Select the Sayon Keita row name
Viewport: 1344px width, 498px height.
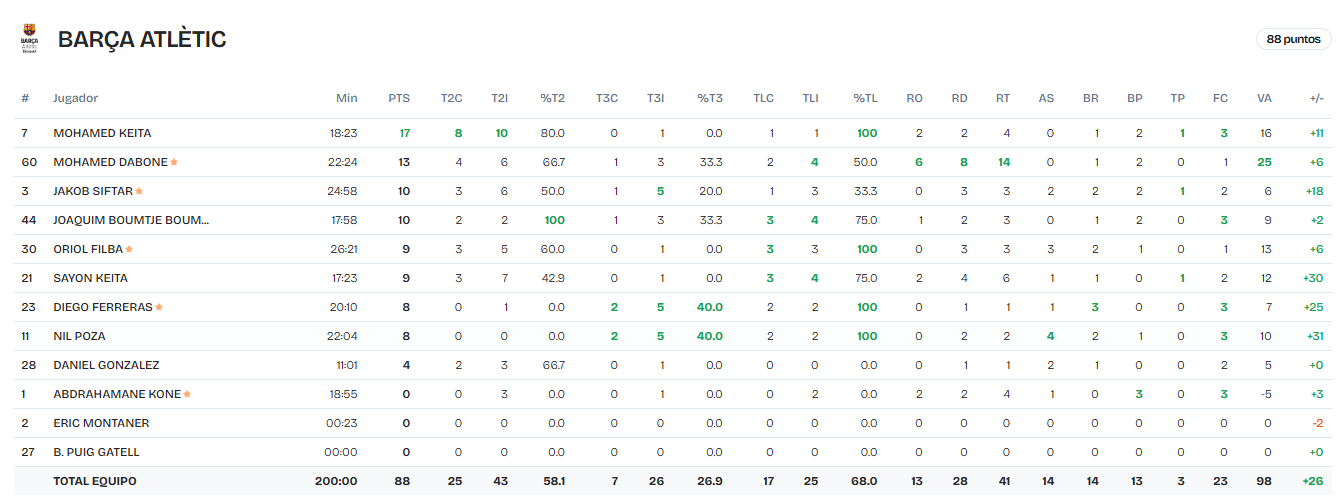(x=90, y=278)
